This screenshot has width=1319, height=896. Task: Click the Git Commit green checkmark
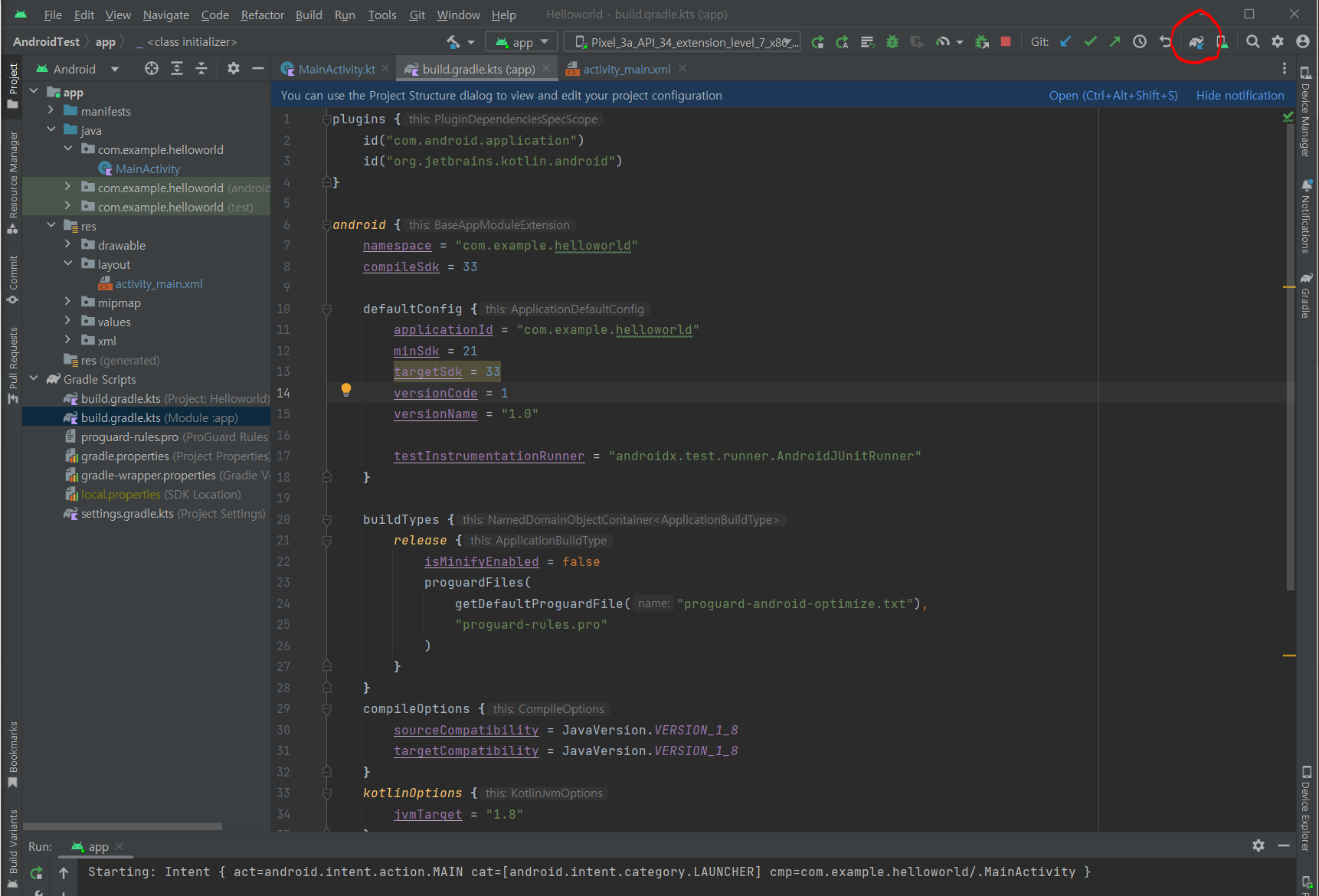(x=1090, y=41)
